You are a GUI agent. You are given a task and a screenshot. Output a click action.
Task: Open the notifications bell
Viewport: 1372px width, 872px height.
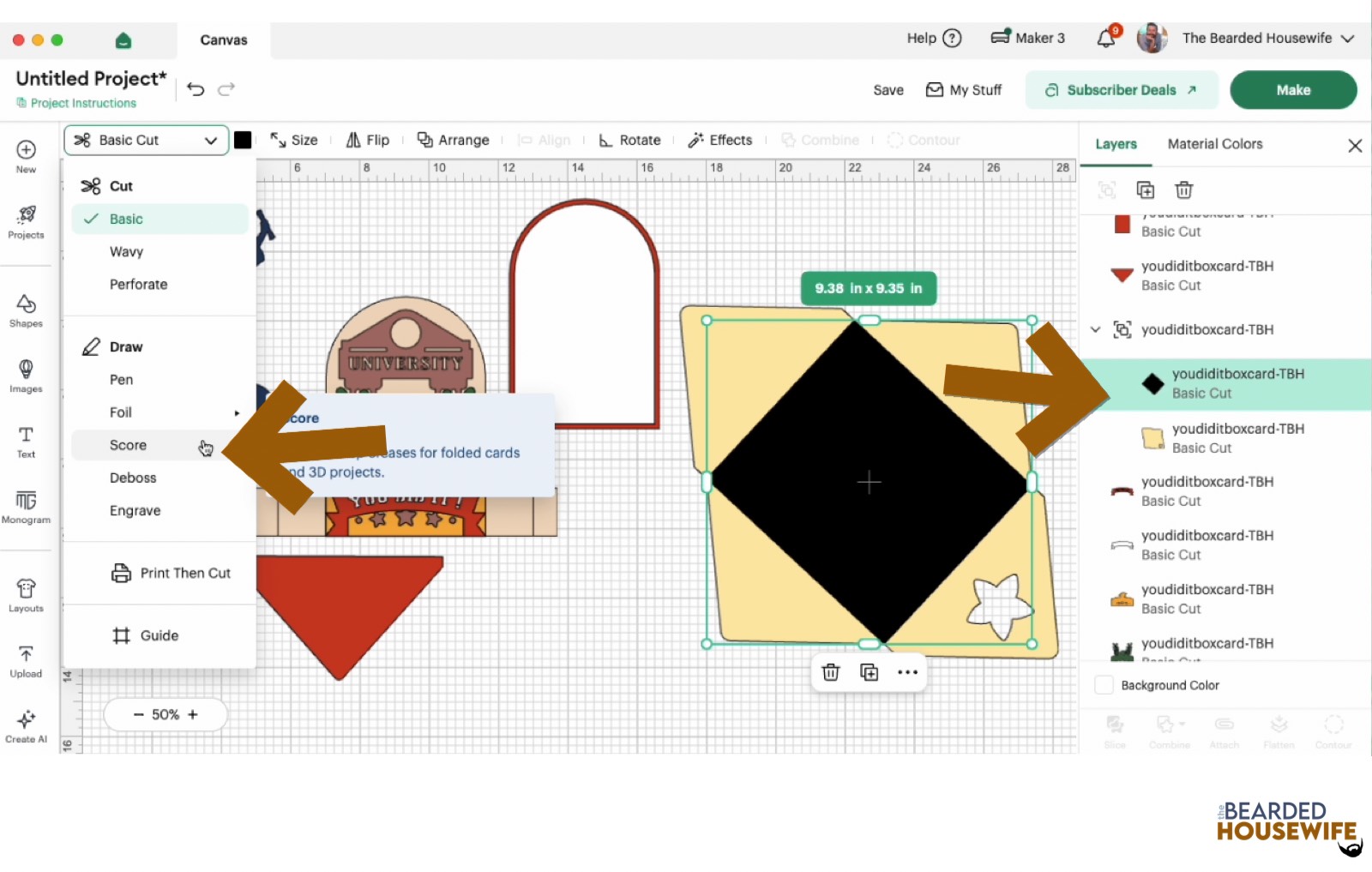click(1107, 38)
